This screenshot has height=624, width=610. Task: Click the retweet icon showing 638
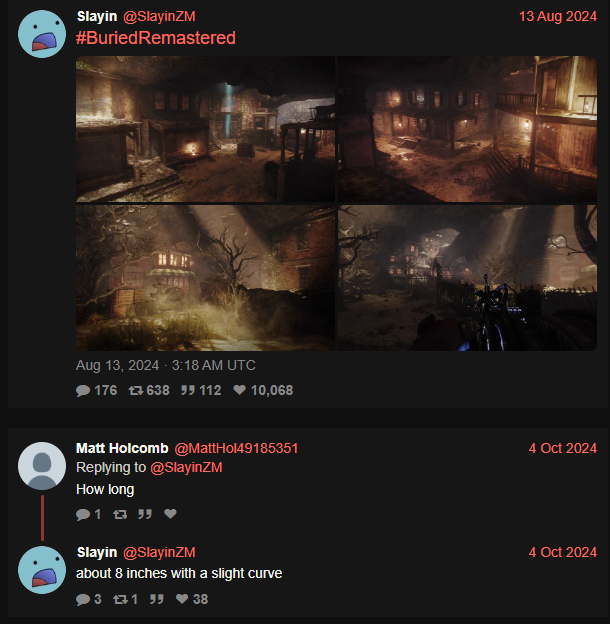[x=136, y=390]
